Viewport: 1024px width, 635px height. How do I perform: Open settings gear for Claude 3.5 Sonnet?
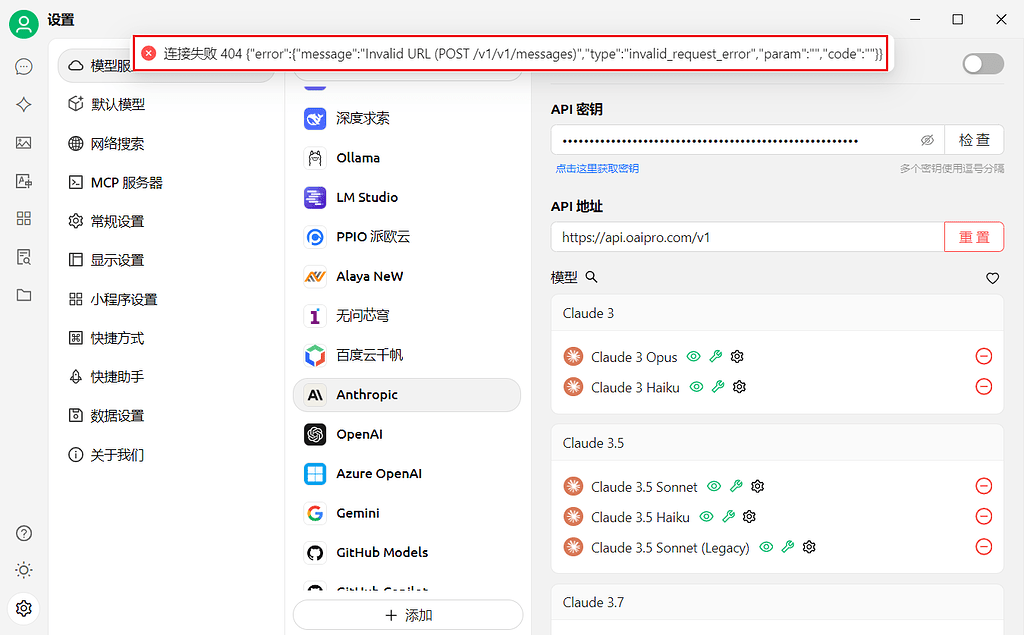coord(758,486)
